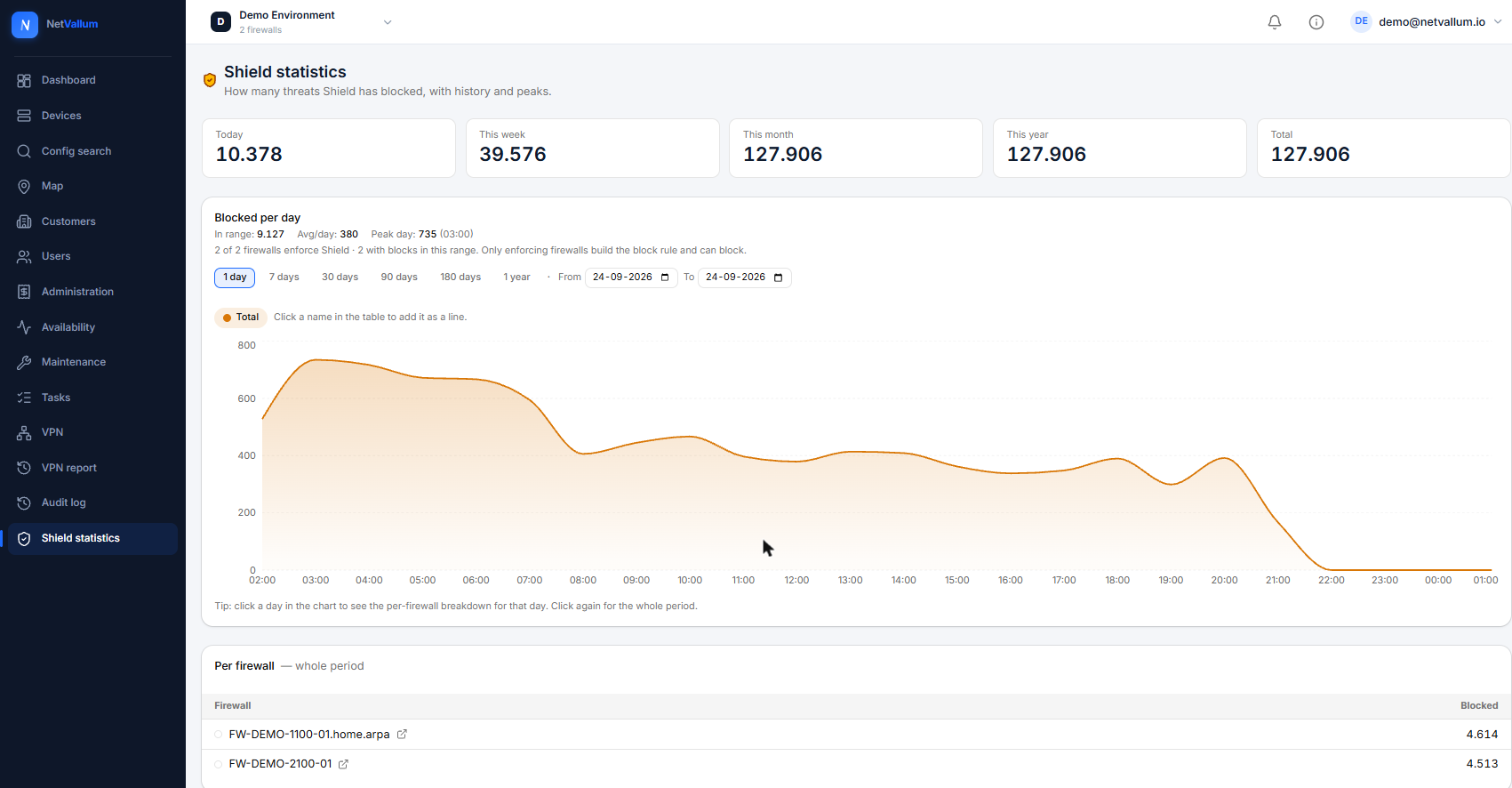Click the DE user avatar
The height and width of the screenshot is (788, 1512).
(1361, 21)
